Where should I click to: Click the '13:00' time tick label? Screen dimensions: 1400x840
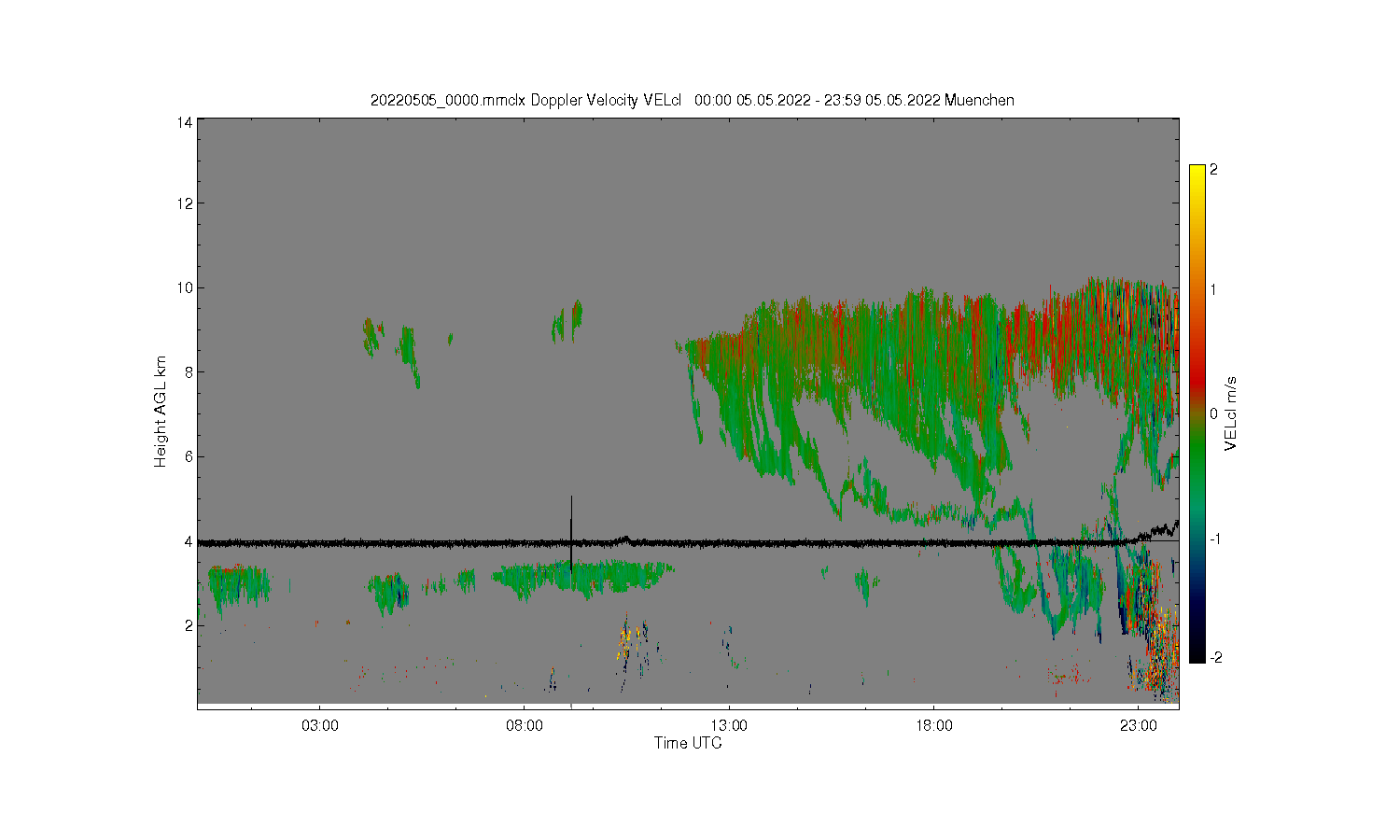729,725
